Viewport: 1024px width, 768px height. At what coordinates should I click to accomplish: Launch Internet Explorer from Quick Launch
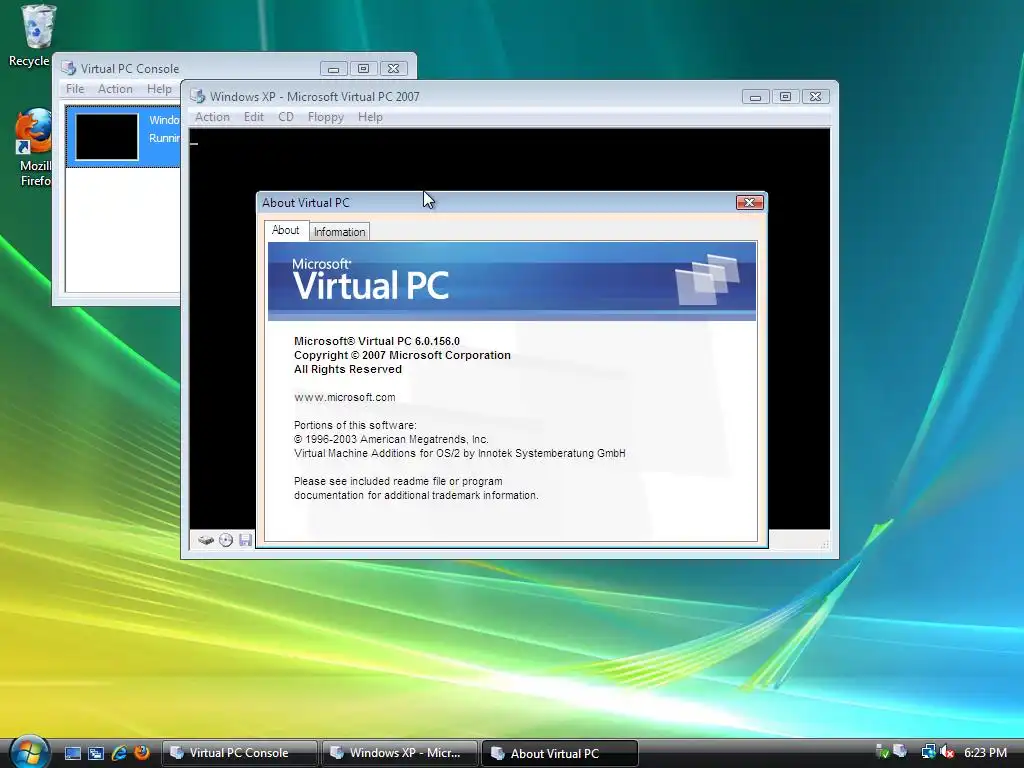pyautogui.click(x=119, y=753)
